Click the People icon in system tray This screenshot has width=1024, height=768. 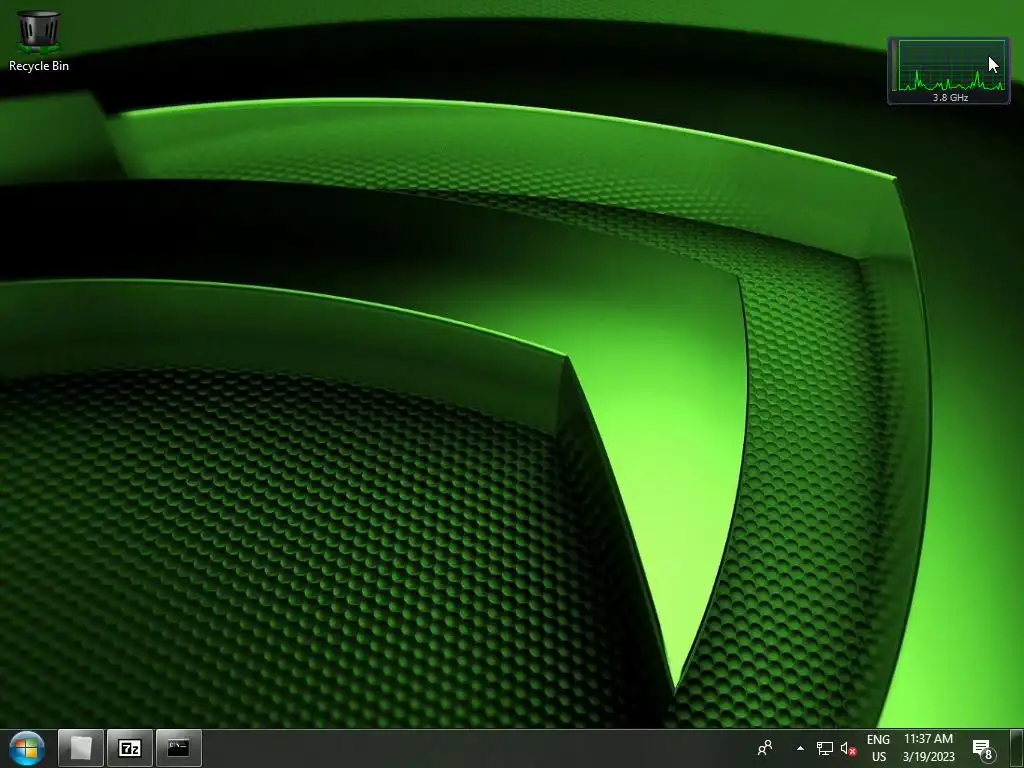coord(765,748)
